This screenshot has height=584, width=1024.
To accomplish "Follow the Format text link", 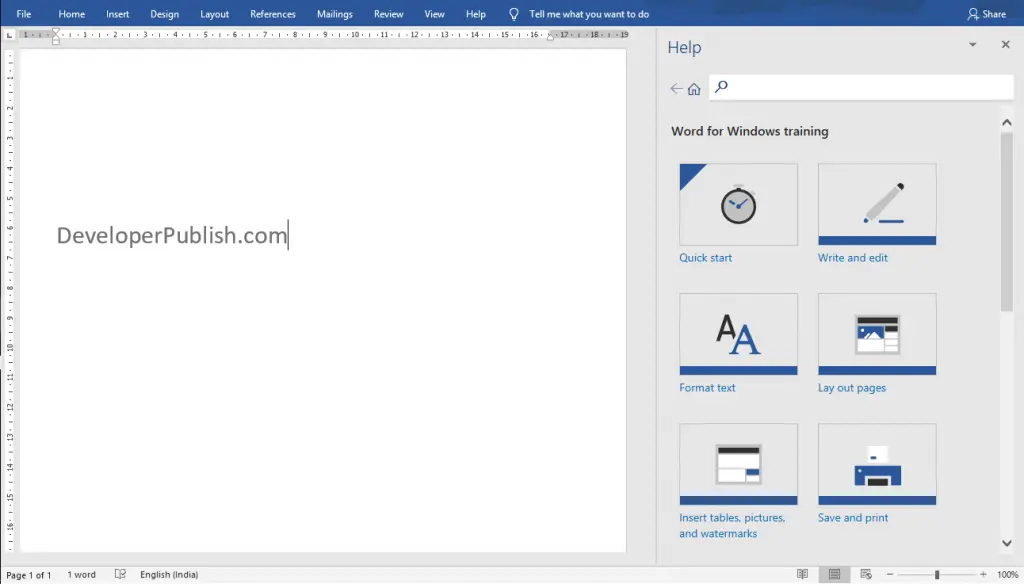I will [x=707, y=387].
